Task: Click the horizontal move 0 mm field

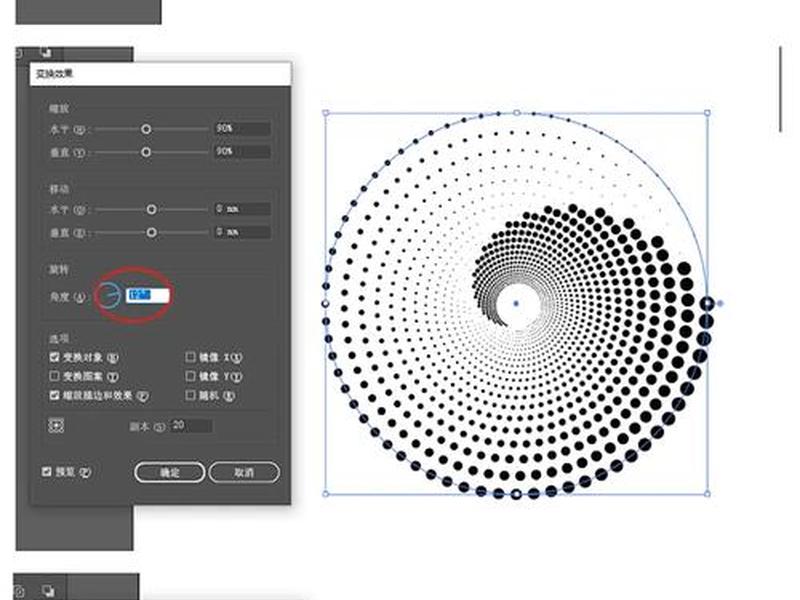Action: [242, 209]
